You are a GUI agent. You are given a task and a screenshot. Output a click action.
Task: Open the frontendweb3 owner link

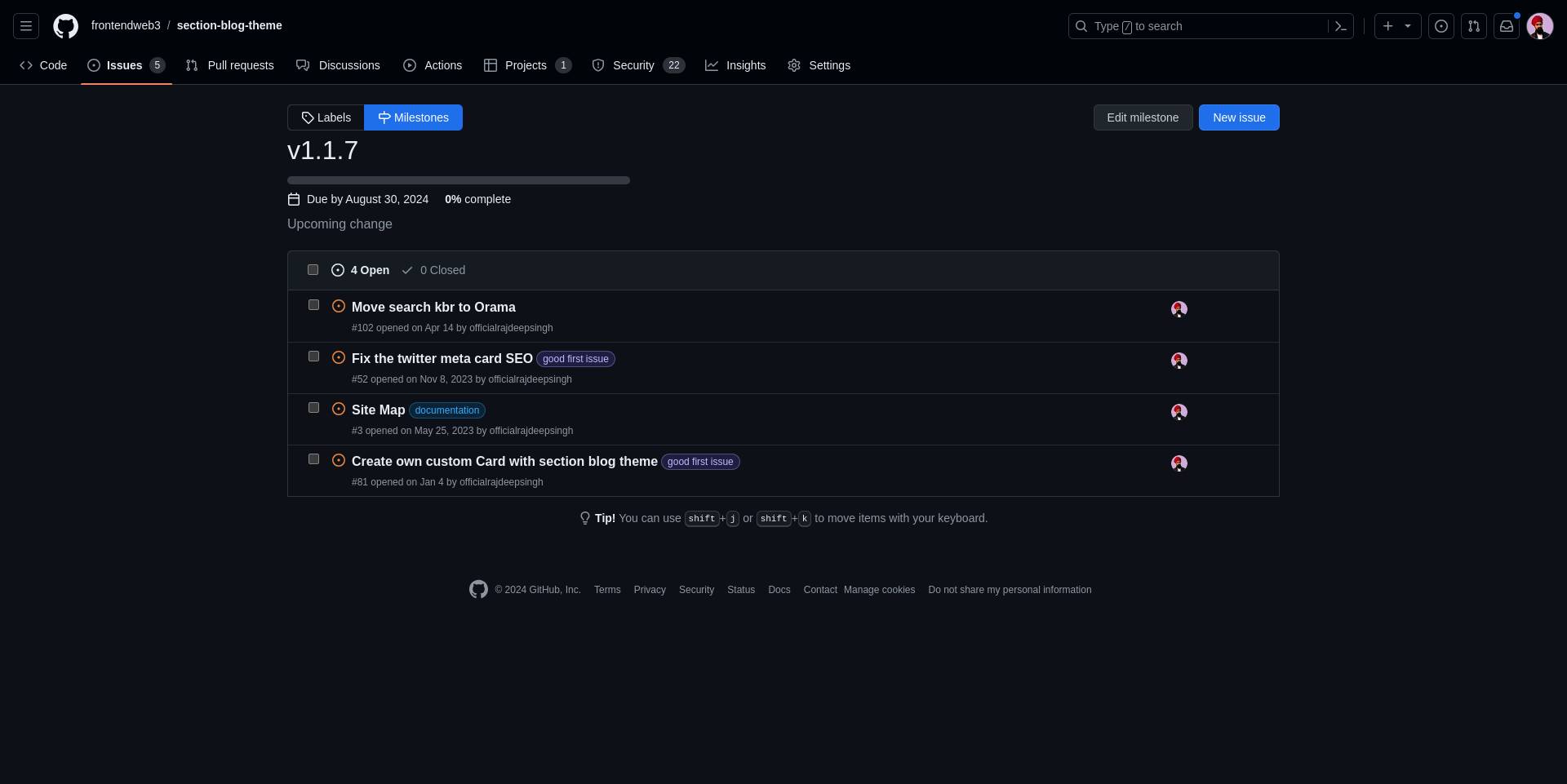pyautogui.click(x=126, y=25)
